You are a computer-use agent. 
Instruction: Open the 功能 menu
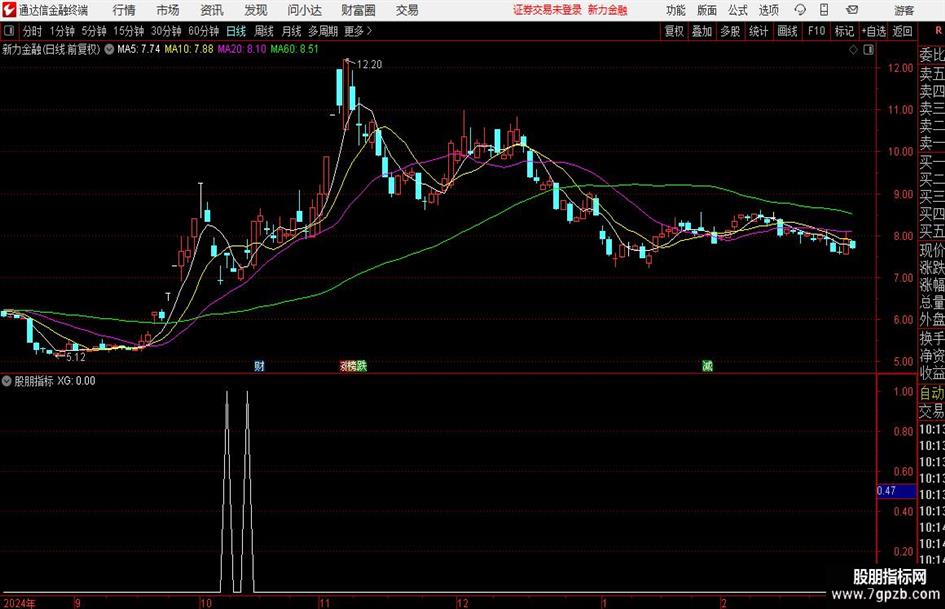point(676,10)
